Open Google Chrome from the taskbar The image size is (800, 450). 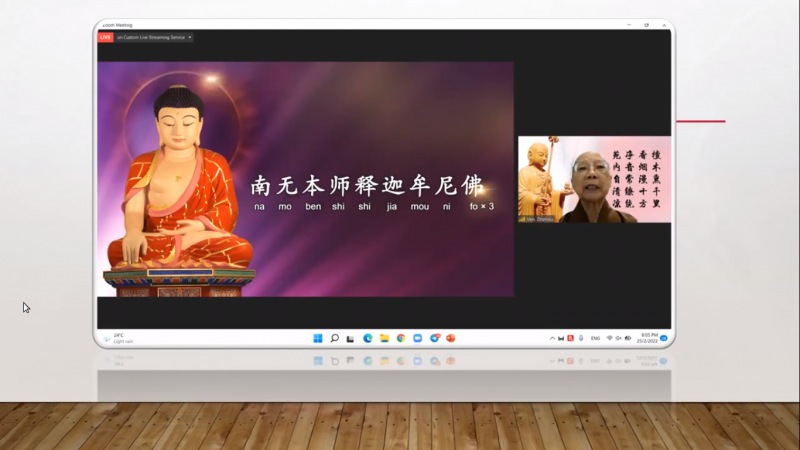tap(401, 338)
